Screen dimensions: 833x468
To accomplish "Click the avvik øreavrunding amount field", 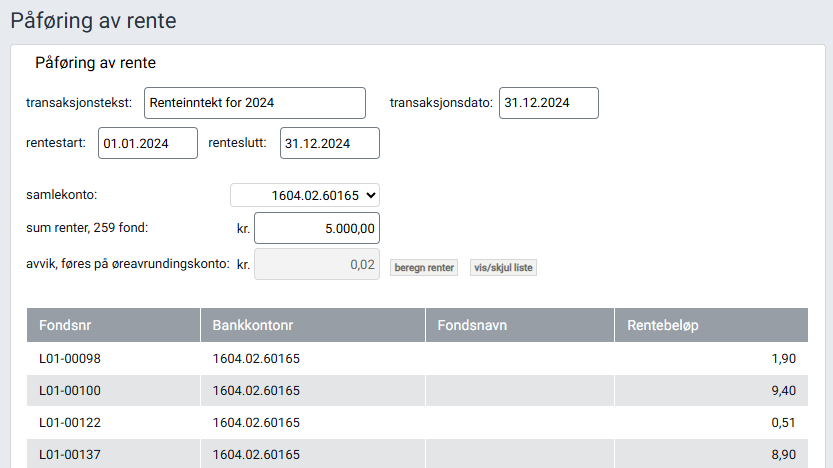I will click(316, 265).
